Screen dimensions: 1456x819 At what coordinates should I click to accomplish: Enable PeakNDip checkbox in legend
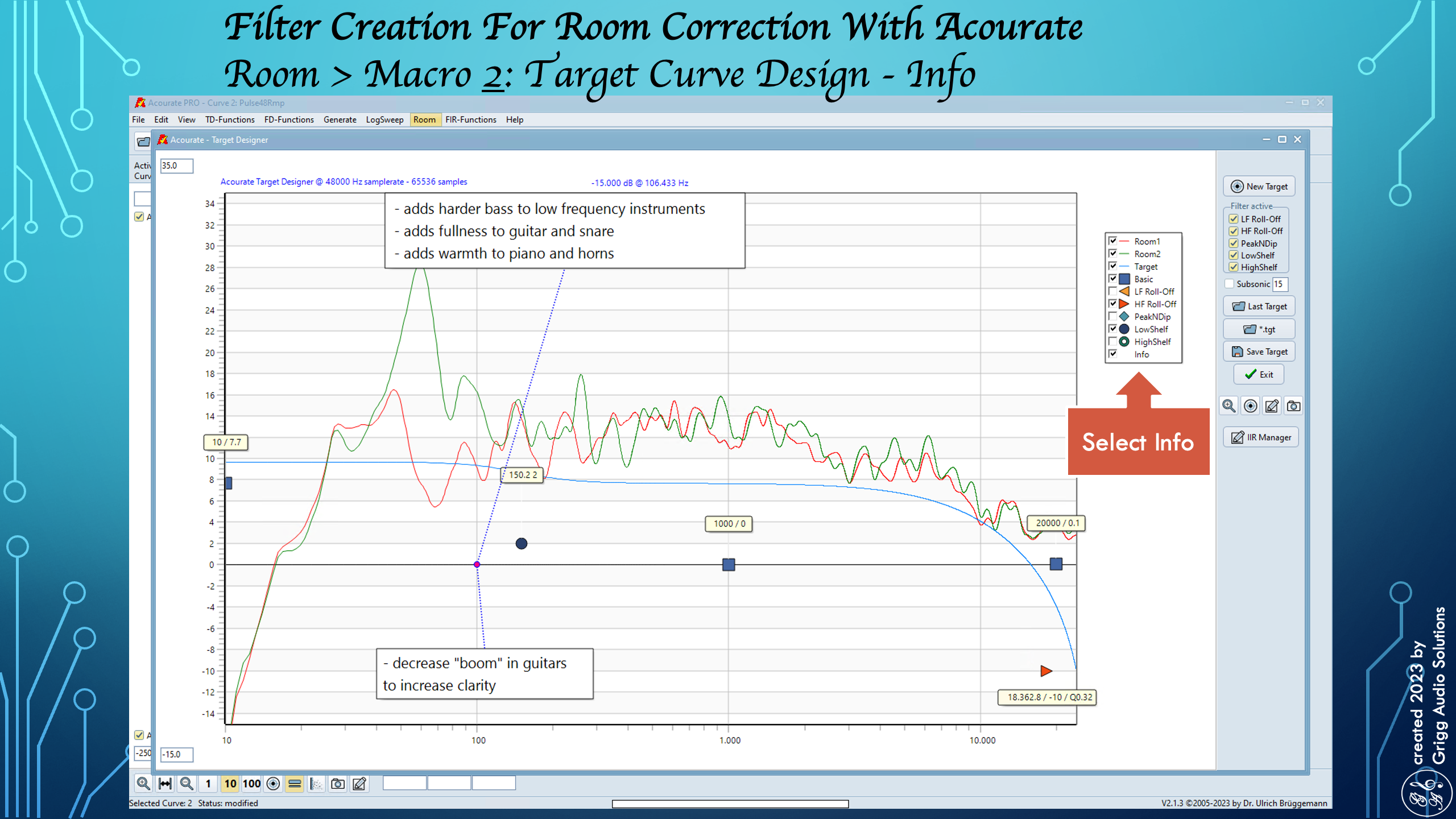click(1112, 316)
